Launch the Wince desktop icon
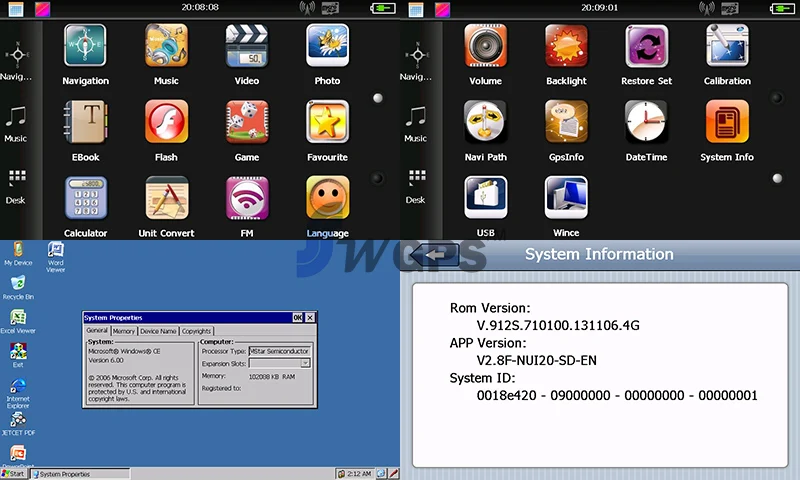This screenshot has width=800, height=480. (566, 198)
